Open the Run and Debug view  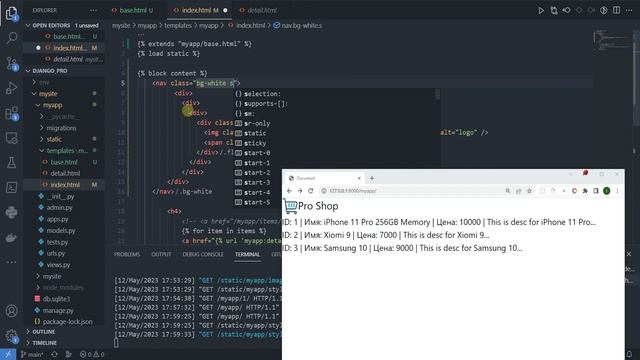[x=11, y=88]
